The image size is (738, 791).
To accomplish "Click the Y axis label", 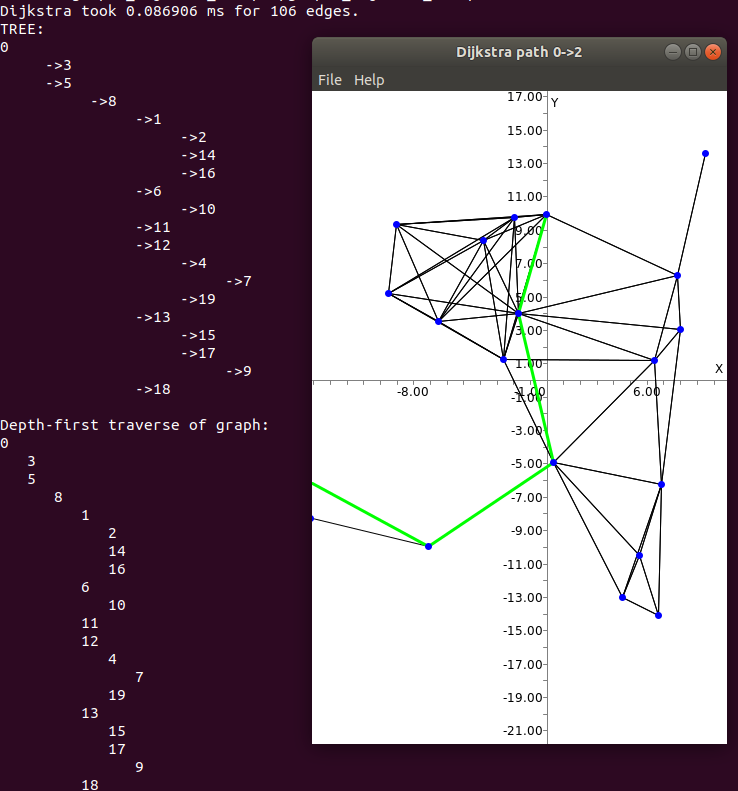I will [555, 103].
